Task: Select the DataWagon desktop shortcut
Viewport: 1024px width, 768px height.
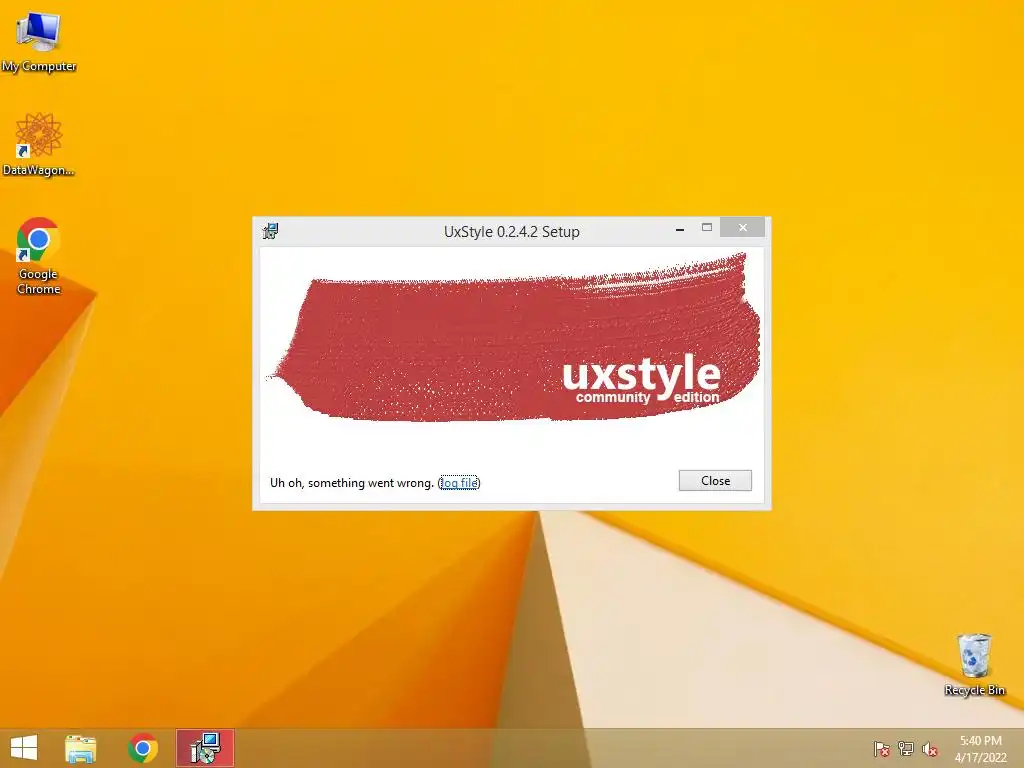Action: 39,144
